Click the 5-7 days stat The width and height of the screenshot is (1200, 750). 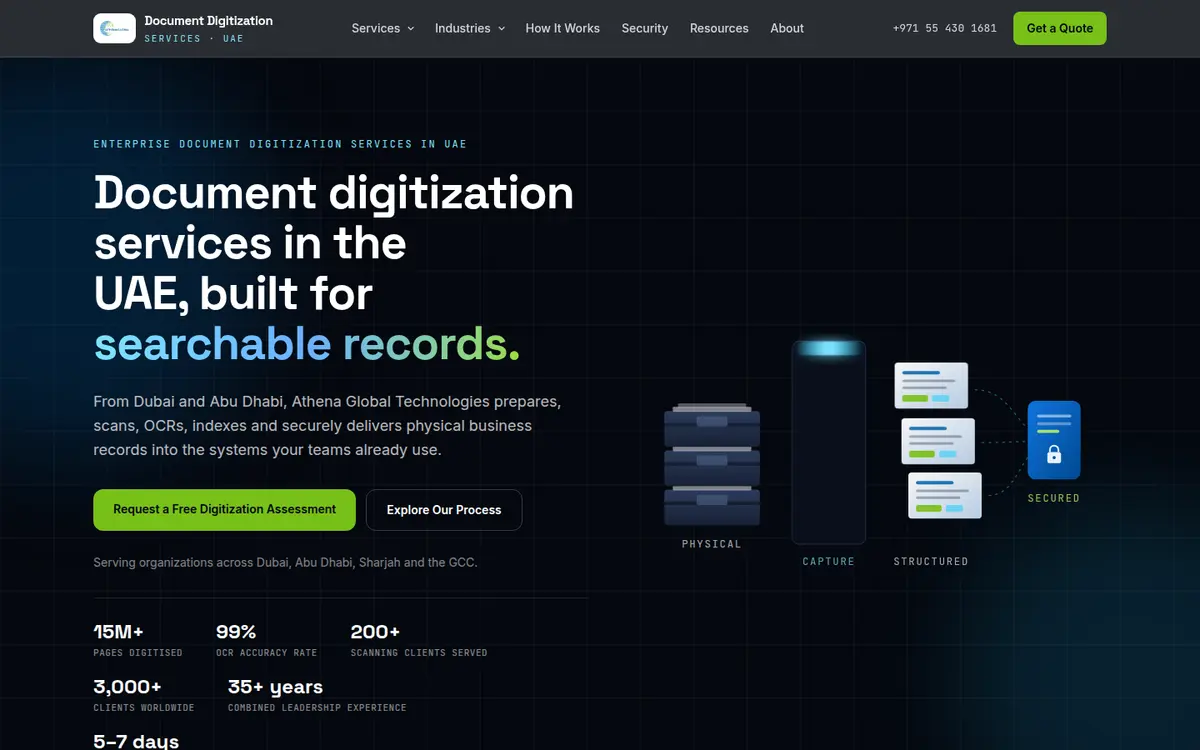(x=136, y=741)
